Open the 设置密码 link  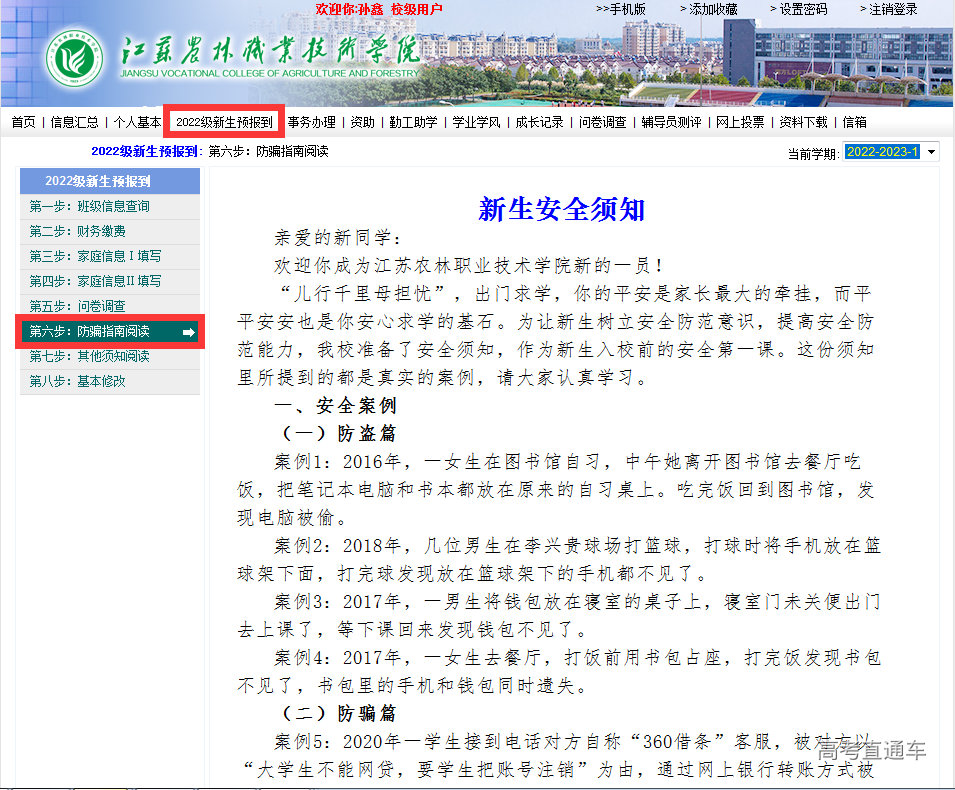click(798, 9)
